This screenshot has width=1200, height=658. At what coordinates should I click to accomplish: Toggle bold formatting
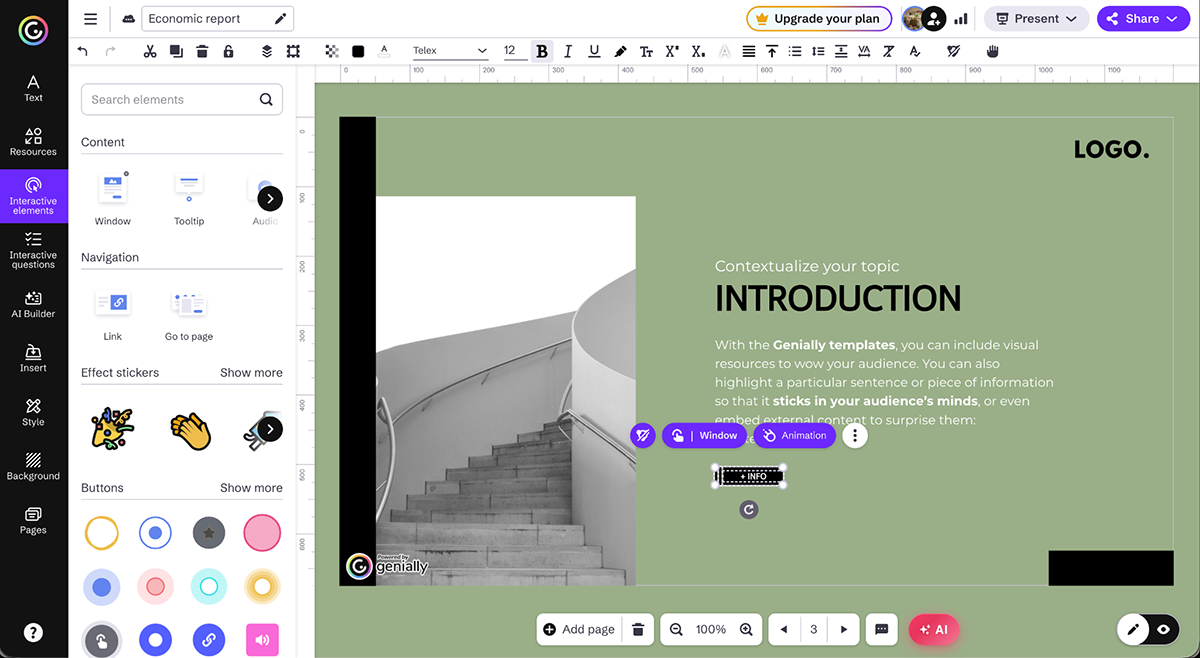click(542, 51)
